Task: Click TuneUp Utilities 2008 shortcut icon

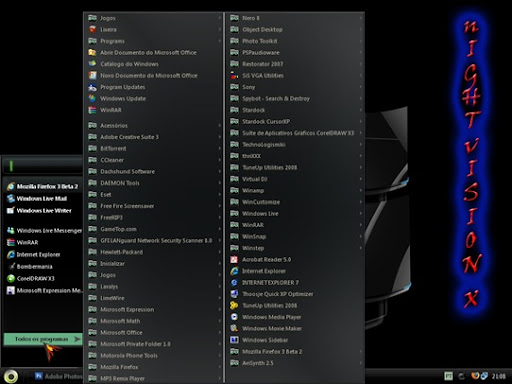Action: [x=234, y=306]
